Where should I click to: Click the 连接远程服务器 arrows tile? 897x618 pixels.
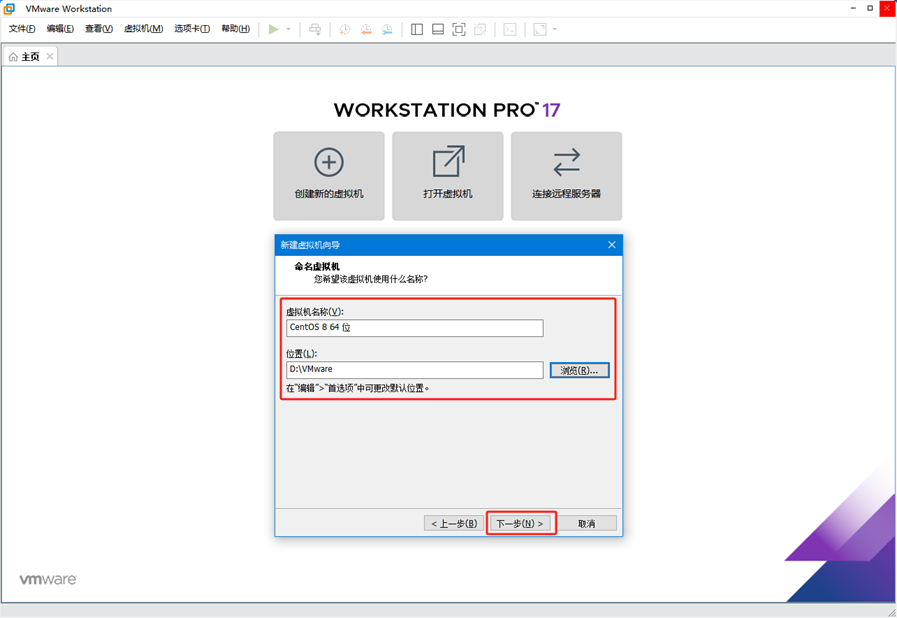566,176
